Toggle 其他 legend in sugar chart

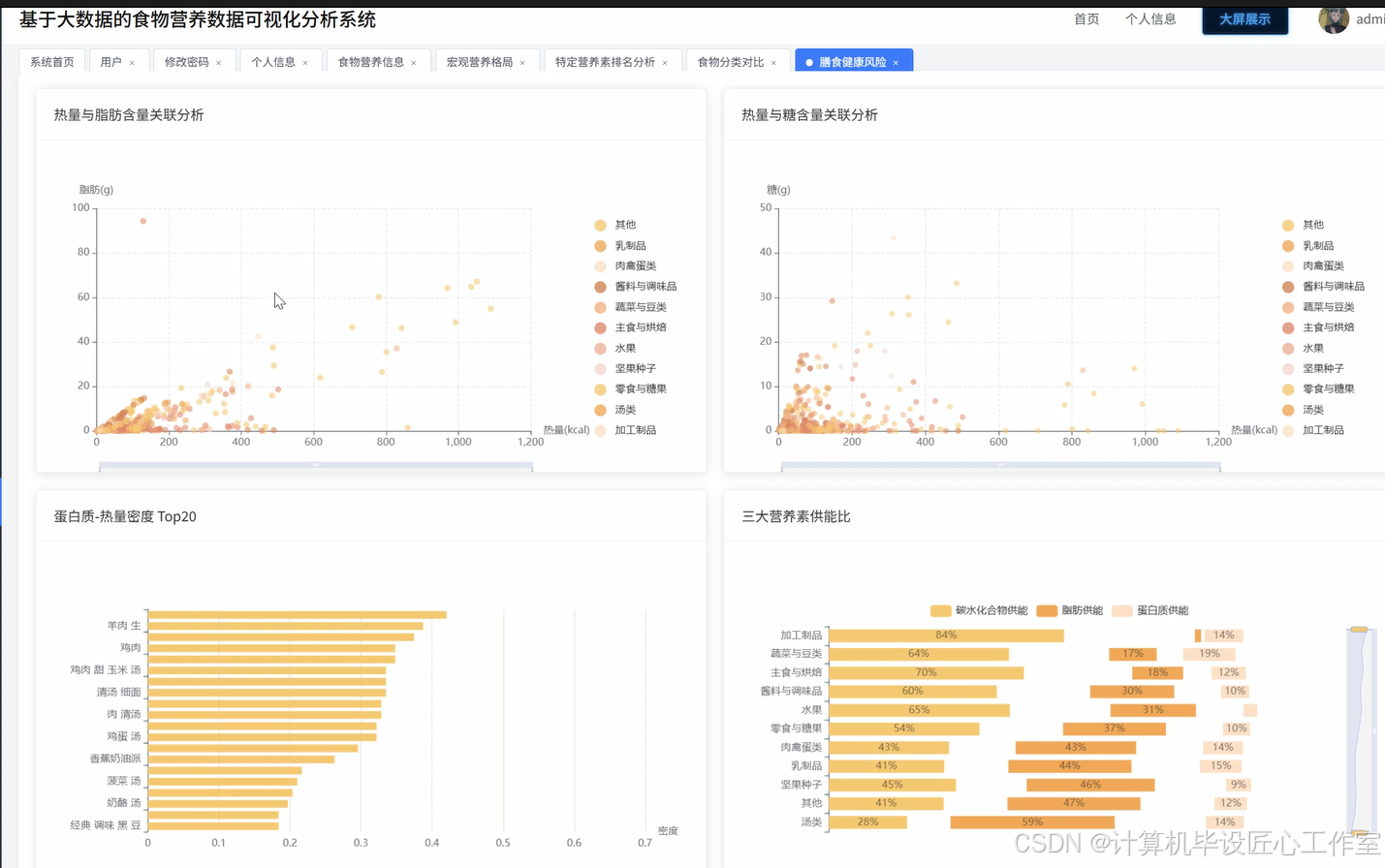click(x=1304, y=225)
